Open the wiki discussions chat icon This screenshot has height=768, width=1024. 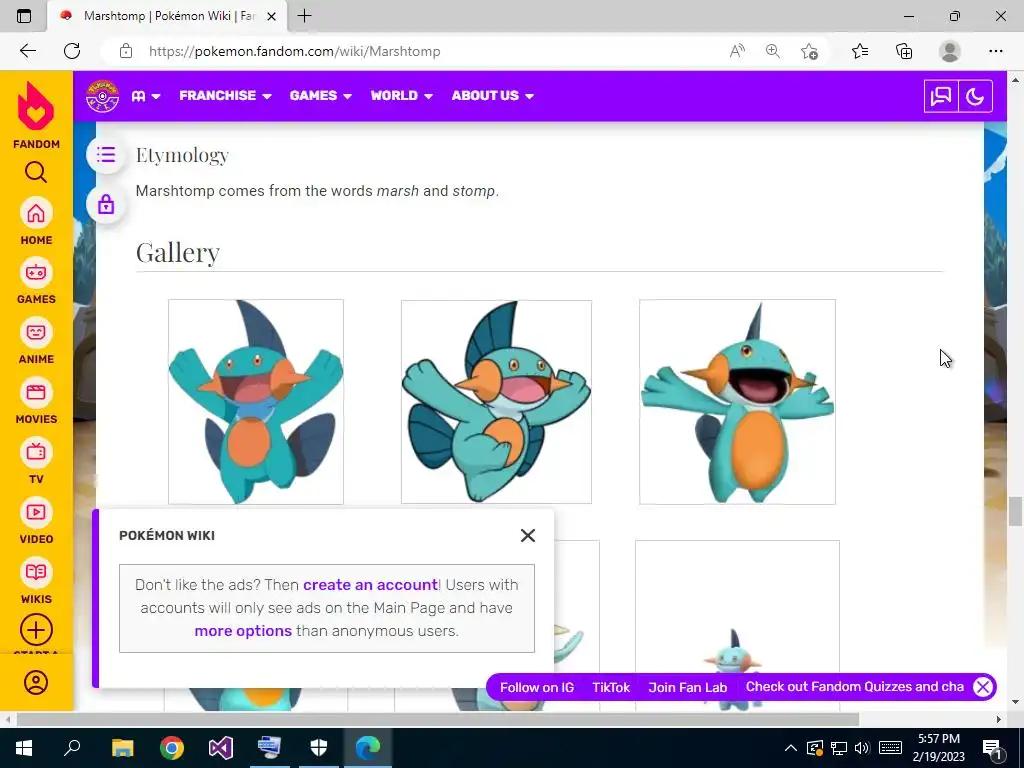[x=941, y=97]
